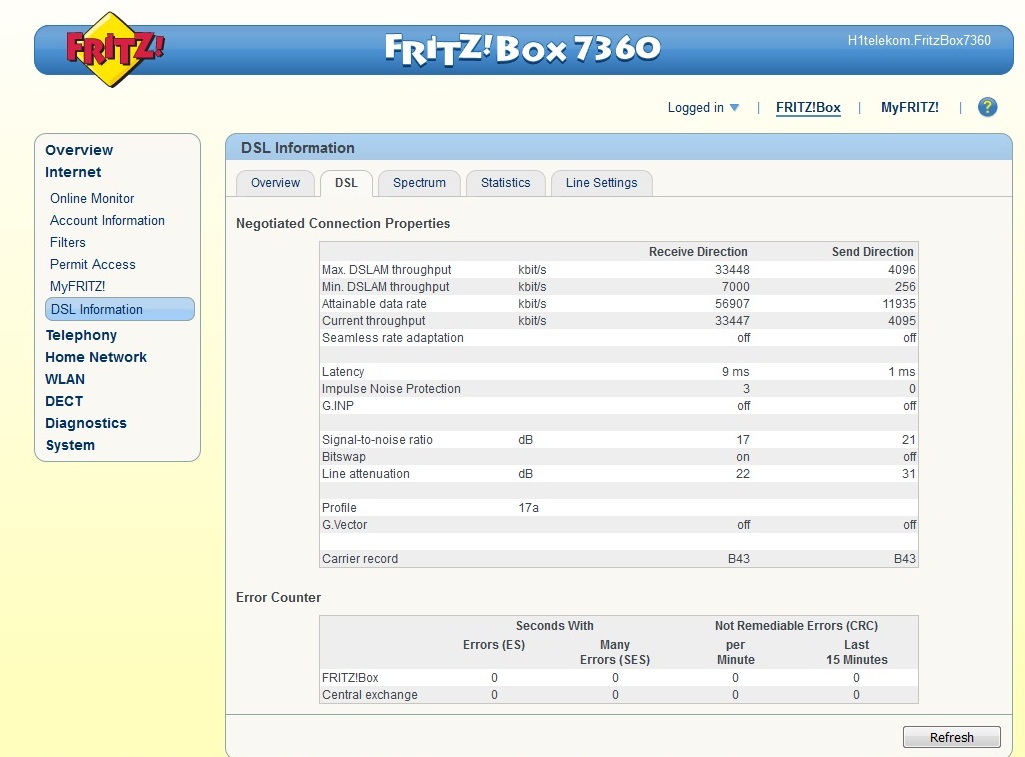Open the WLAN menu section

pyautogui.click(x=65, y=379)
